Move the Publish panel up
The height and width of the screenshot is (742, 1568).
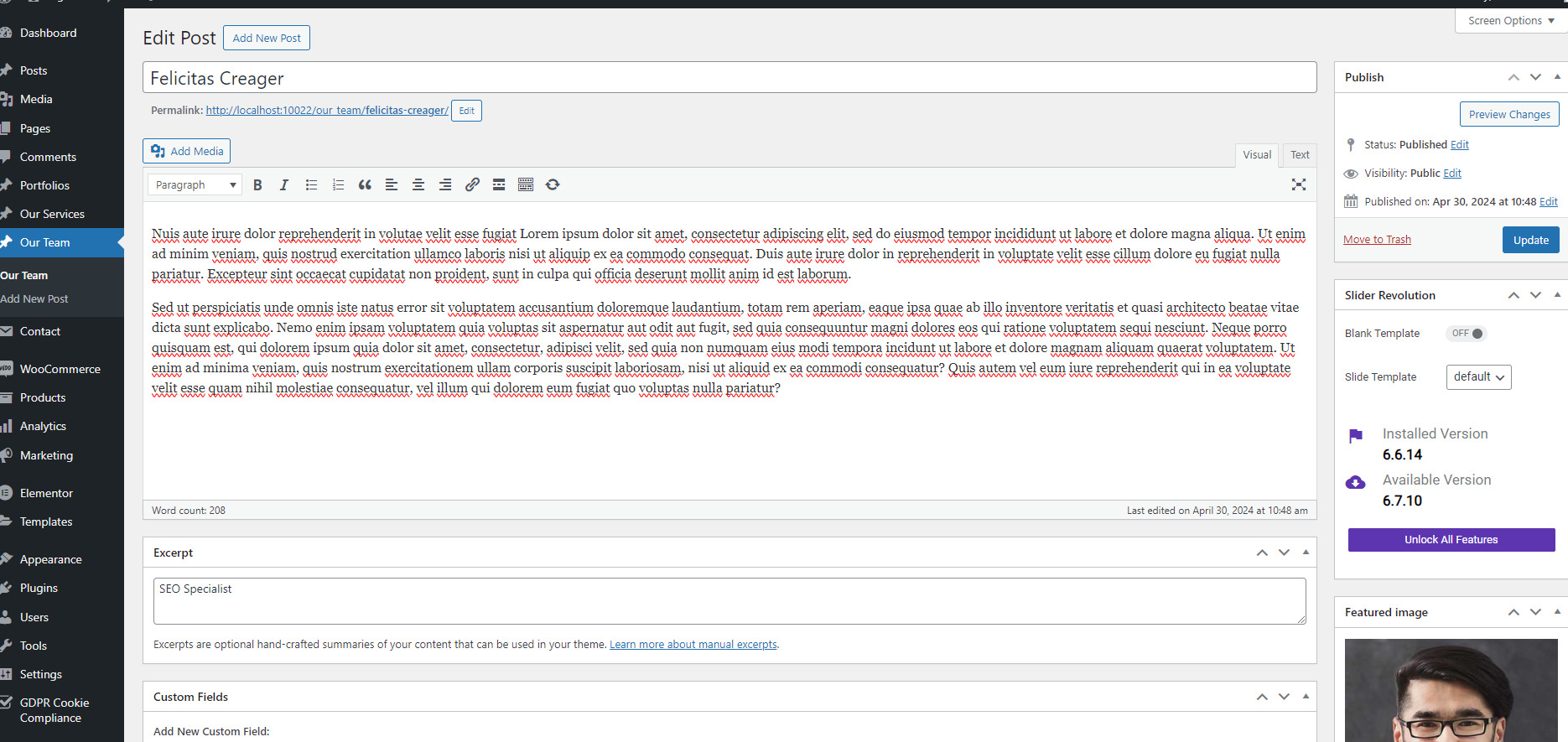tap(1513, 77)
